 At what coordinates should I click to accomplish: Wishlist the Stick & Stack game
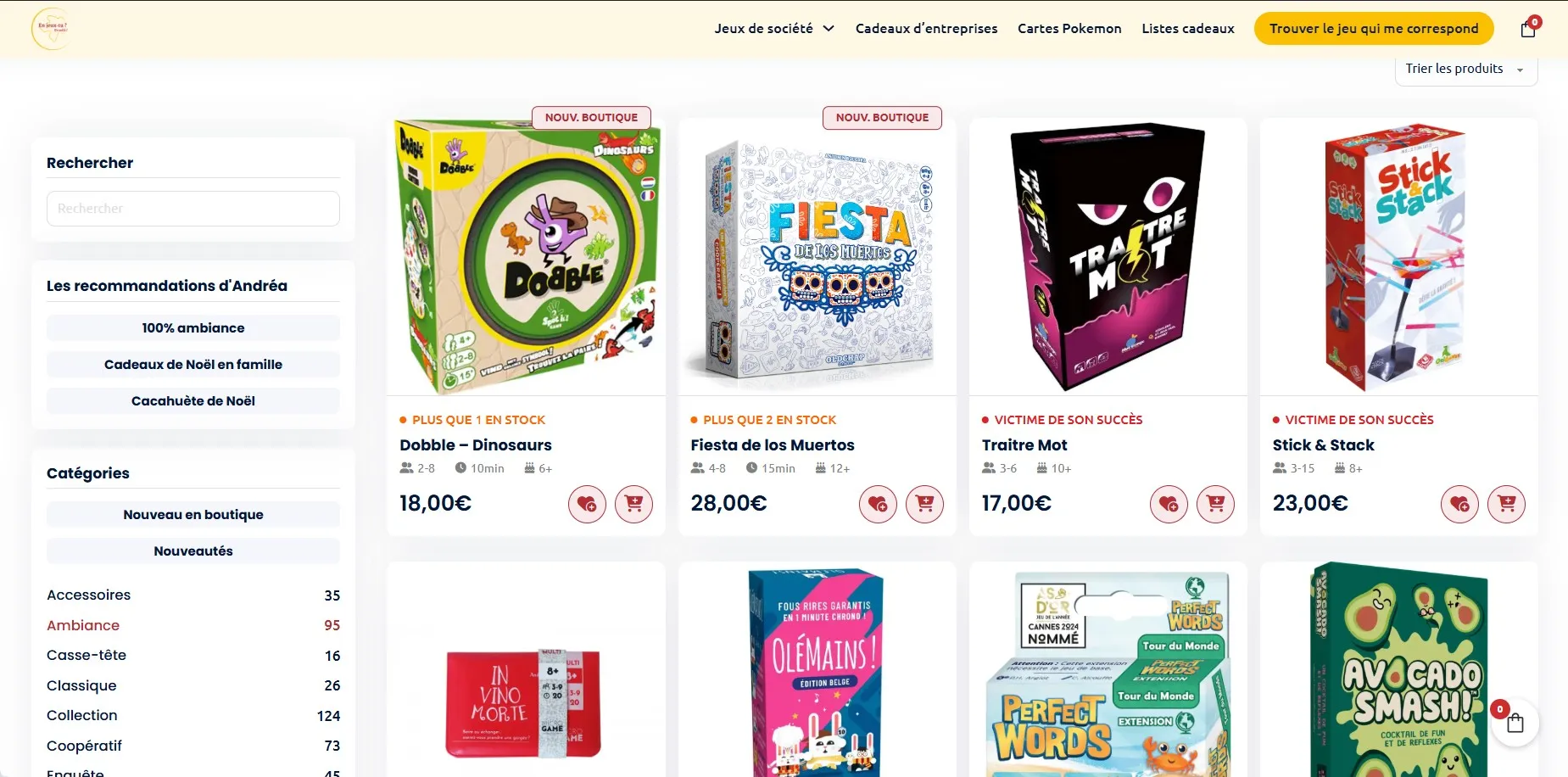pos(1459,505)
